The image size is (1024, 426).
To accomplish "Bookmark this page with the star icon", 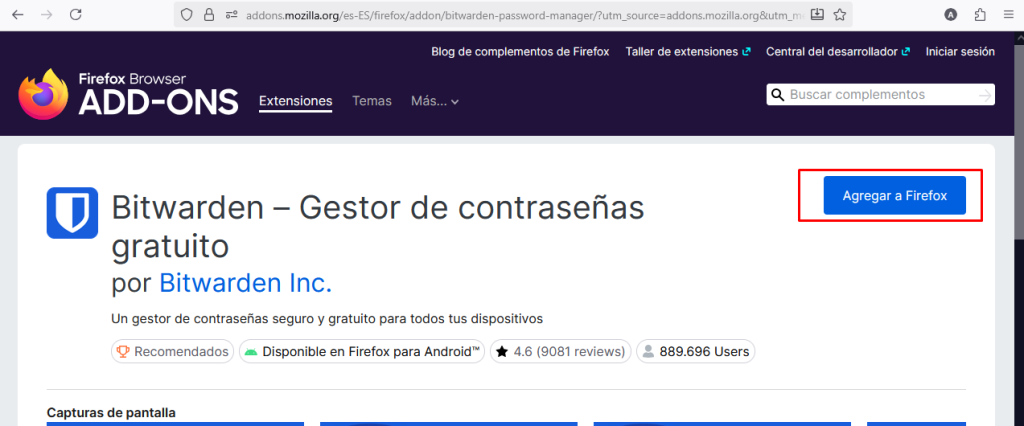I will pyautogui.click(x=840, y=15).
